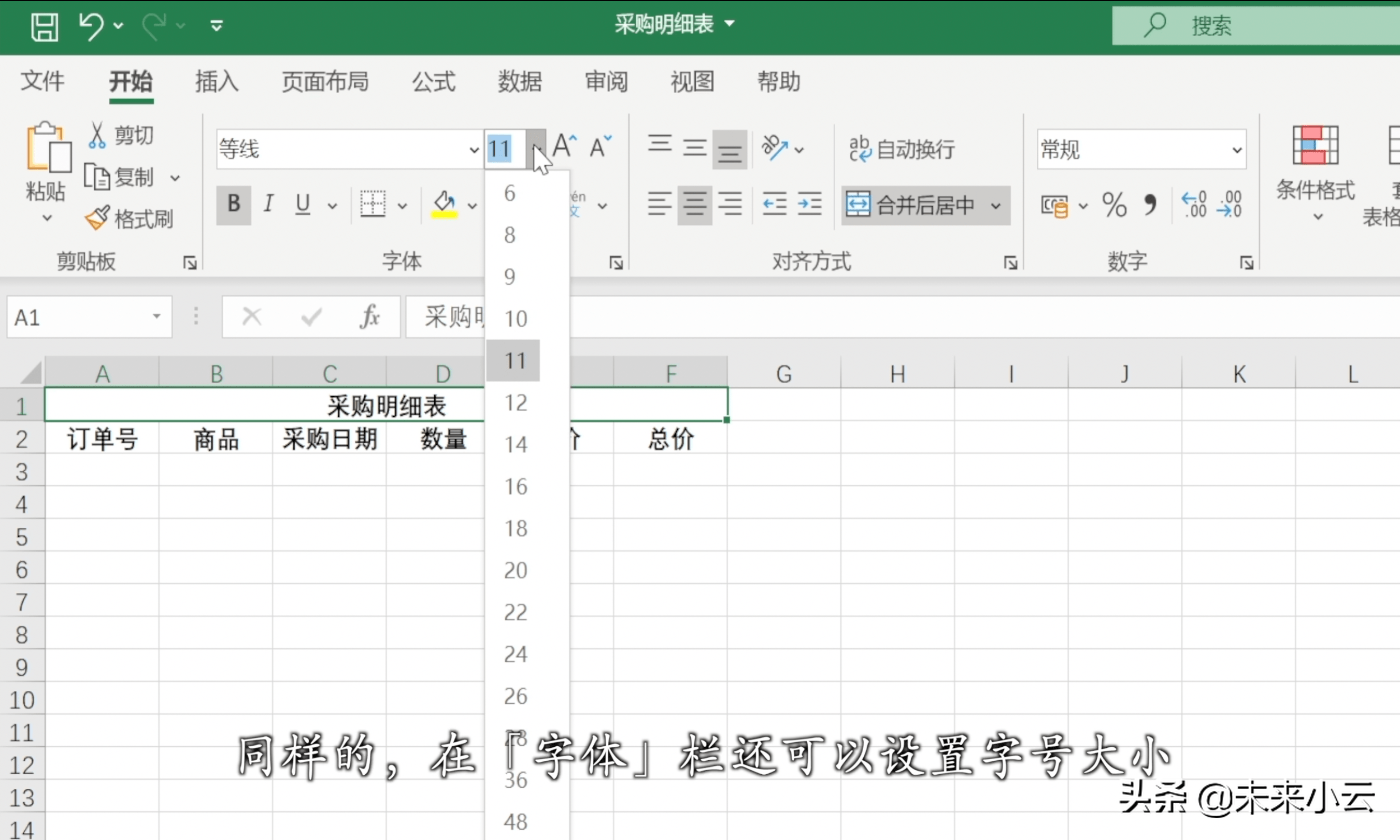Click the Format Painter (格式刷) brush icon
Screen dimensions: 1400x840
pos(97,219)
